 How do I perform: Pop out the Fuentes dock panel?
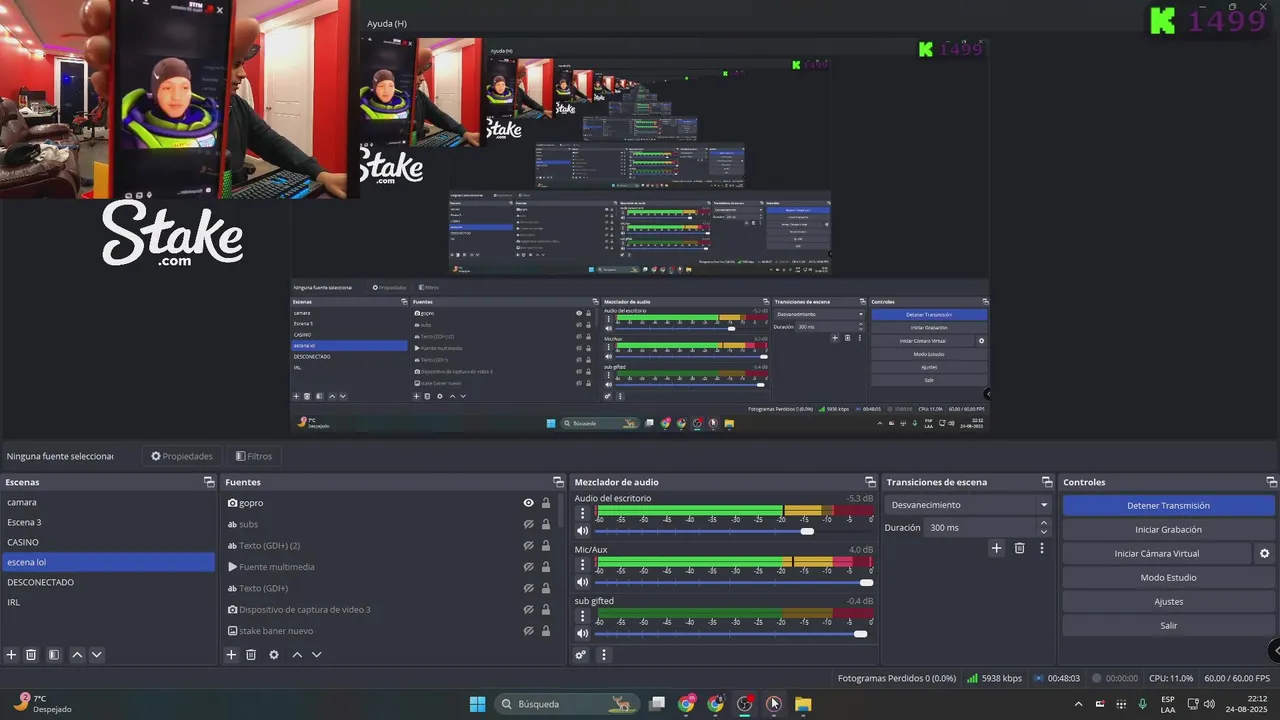[x=558, y=482]
